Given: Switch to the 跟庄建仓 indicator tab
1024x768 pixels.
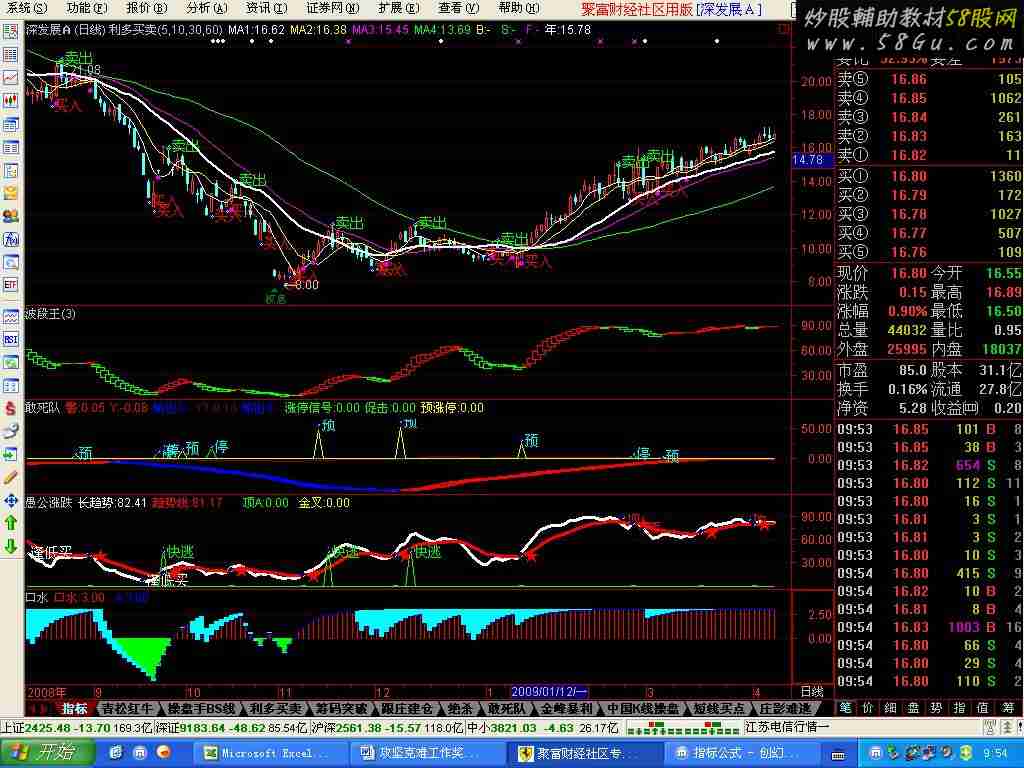Looking at the screenshot, I should point(407,709).
